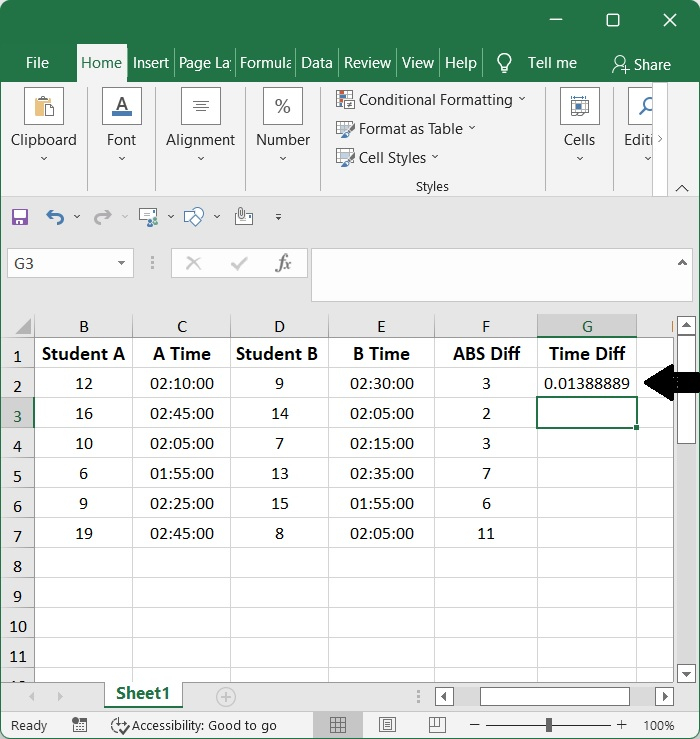This screenshot has width=700, height=739.
Task: Select ABS Diff cell with value 11
Action: [486, 534]
